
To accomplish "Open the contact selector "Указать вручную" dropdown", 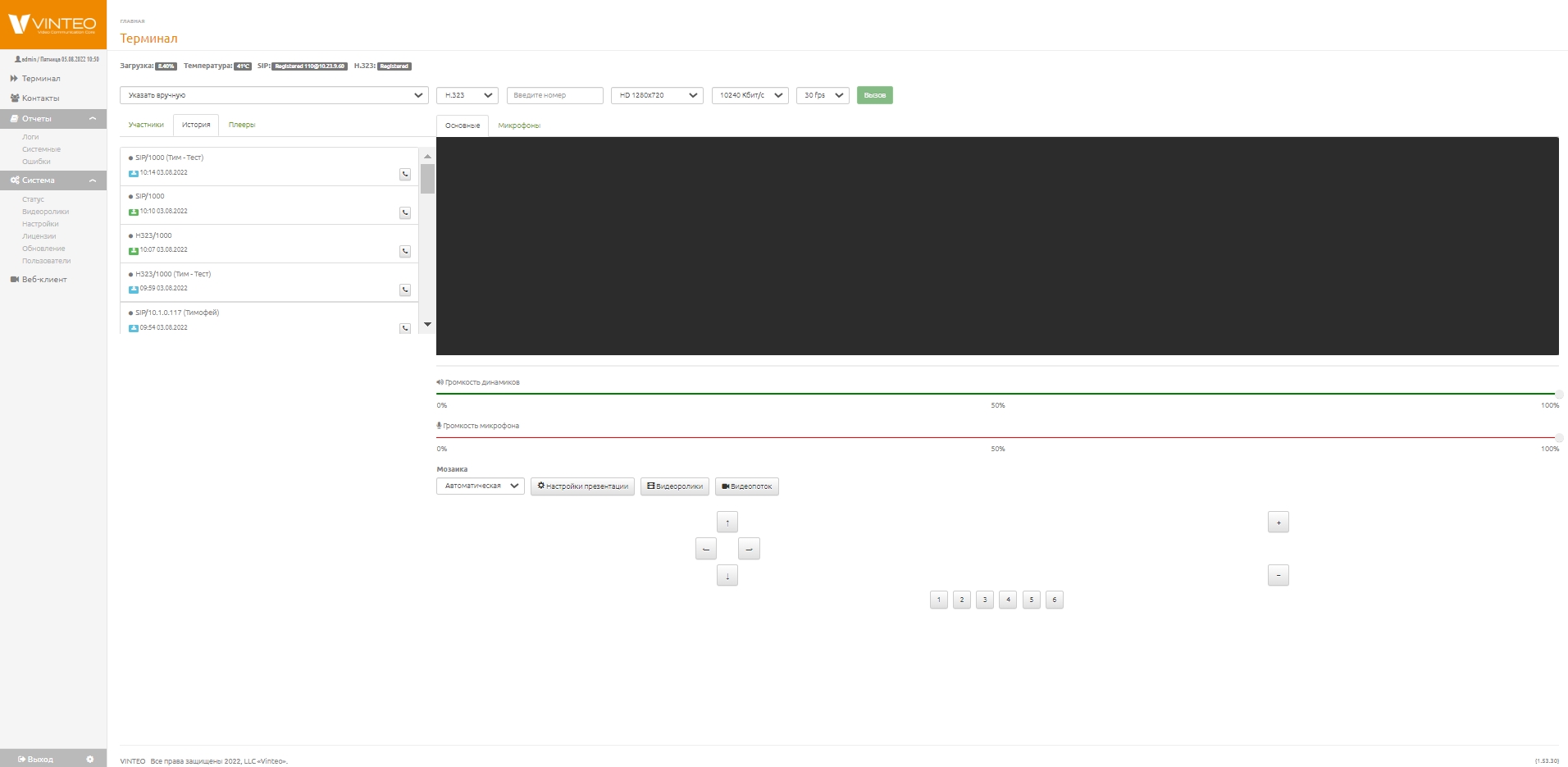I will (x=274, y=95).
